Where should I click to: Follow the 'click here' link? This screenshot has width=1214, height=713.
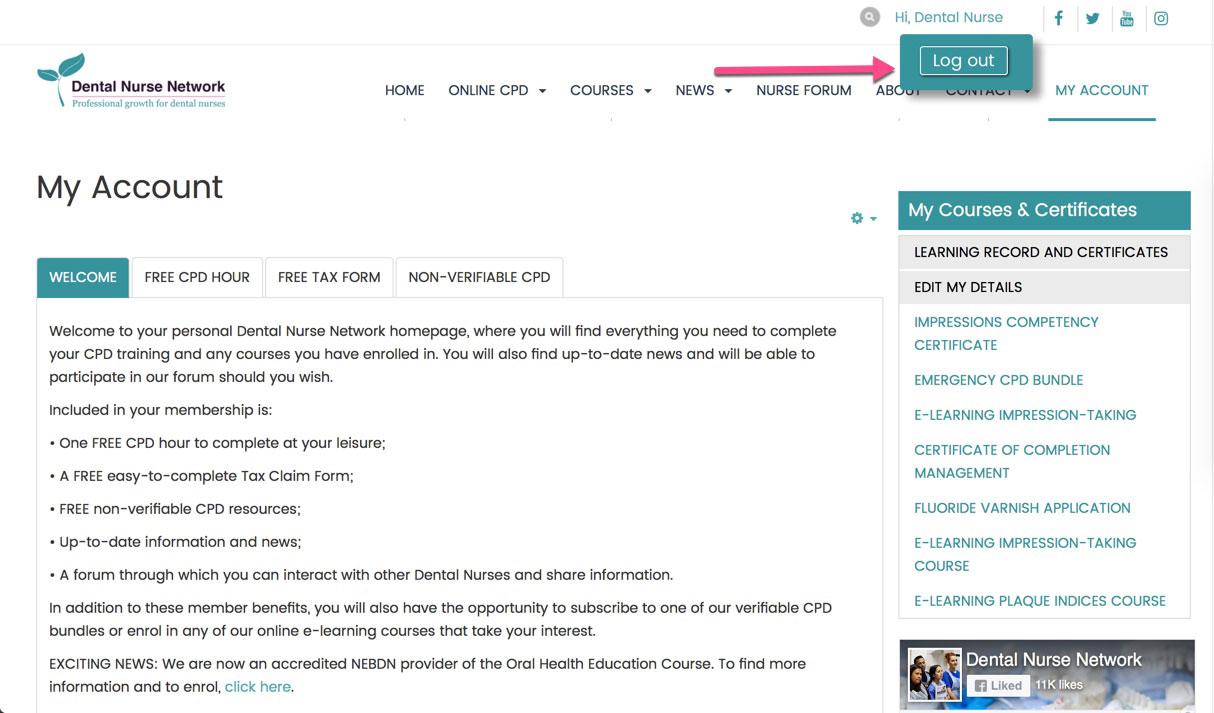[x=257, y=687]
